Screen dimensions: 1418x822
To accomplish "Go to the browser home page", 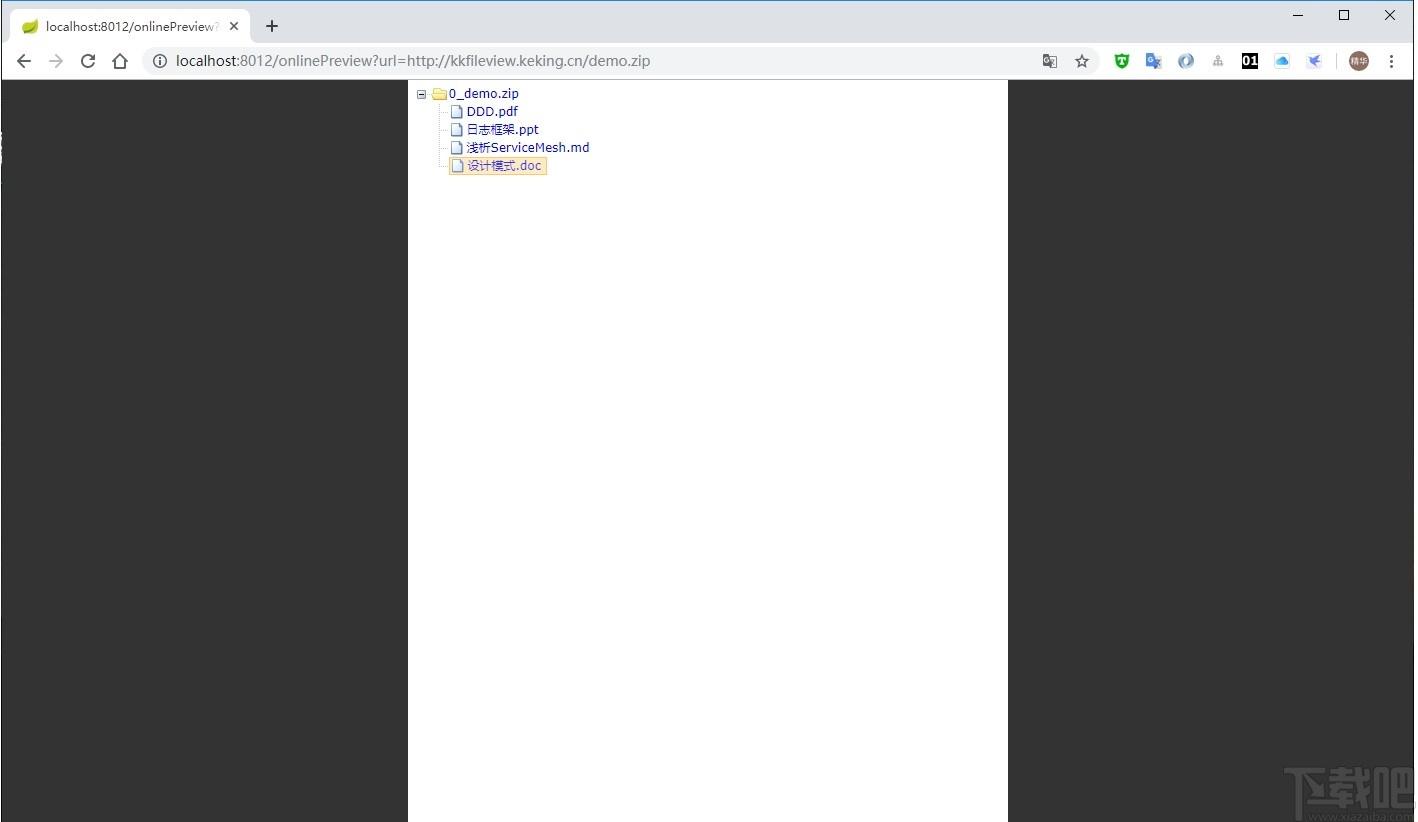I will tap(120, 61).
